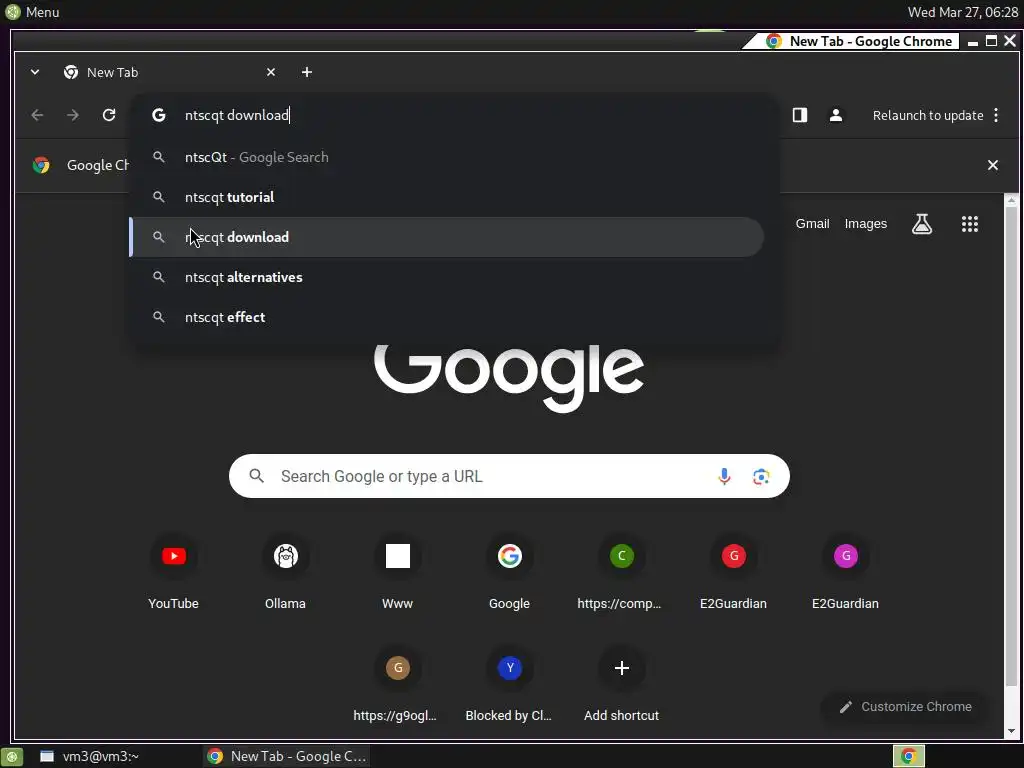The image size is (1024, 768).
Task: Open the red E2Guardian shortcut
Action: 733,573
